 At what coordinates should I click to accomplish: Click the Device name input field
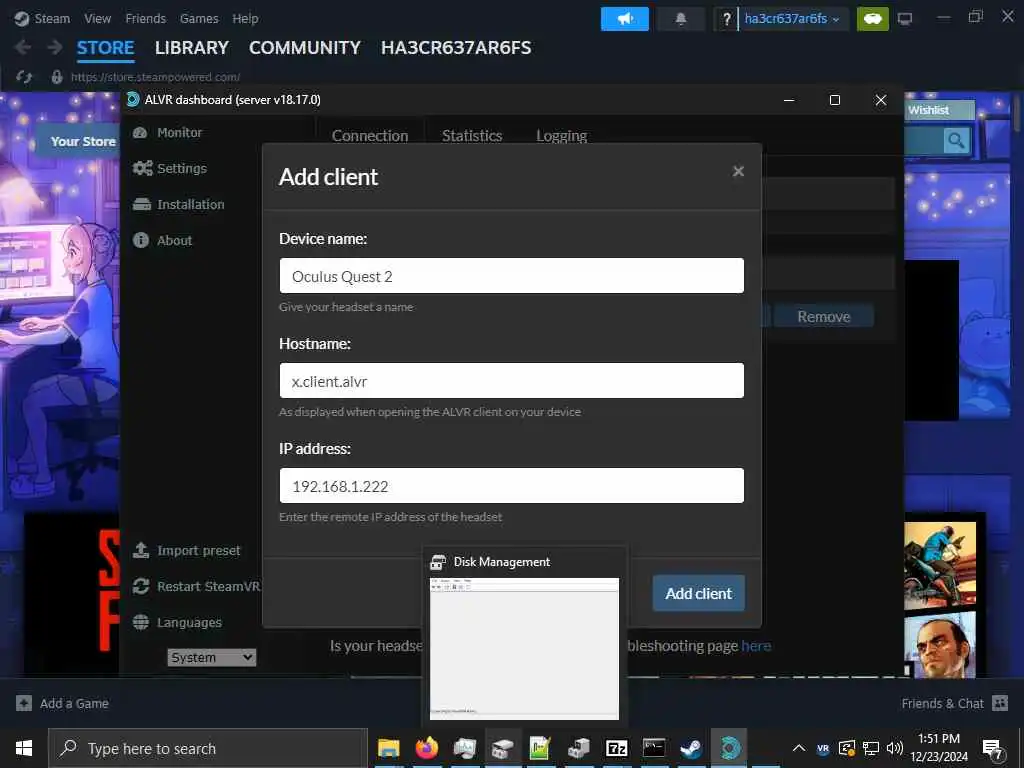[511, 276]
